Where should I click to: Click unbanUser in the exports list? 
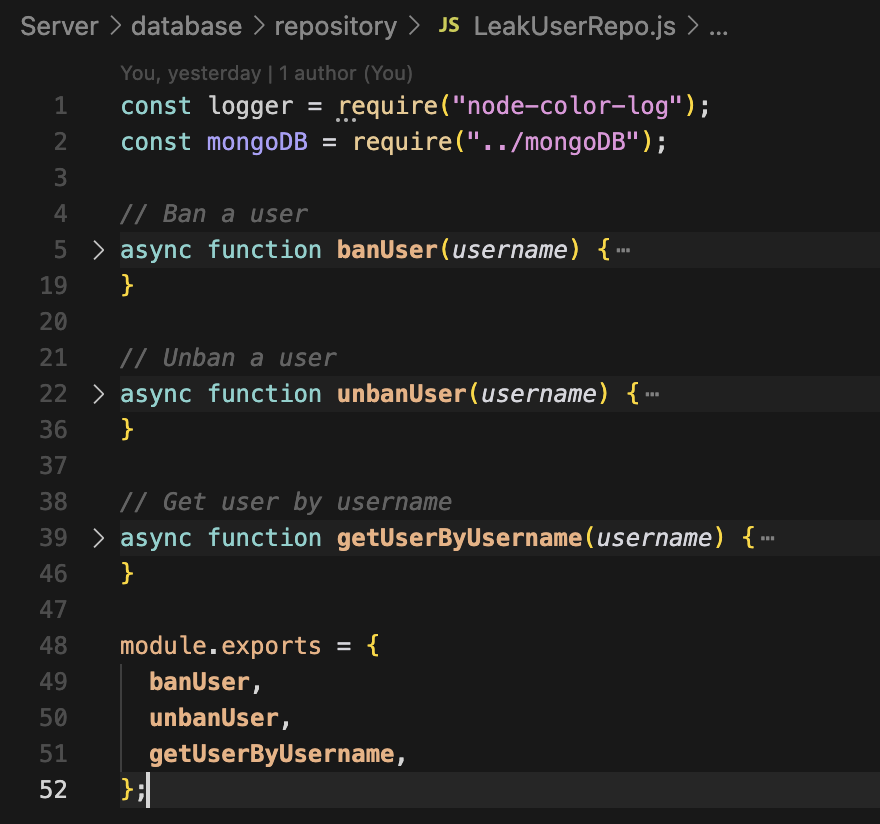[213, 718]
